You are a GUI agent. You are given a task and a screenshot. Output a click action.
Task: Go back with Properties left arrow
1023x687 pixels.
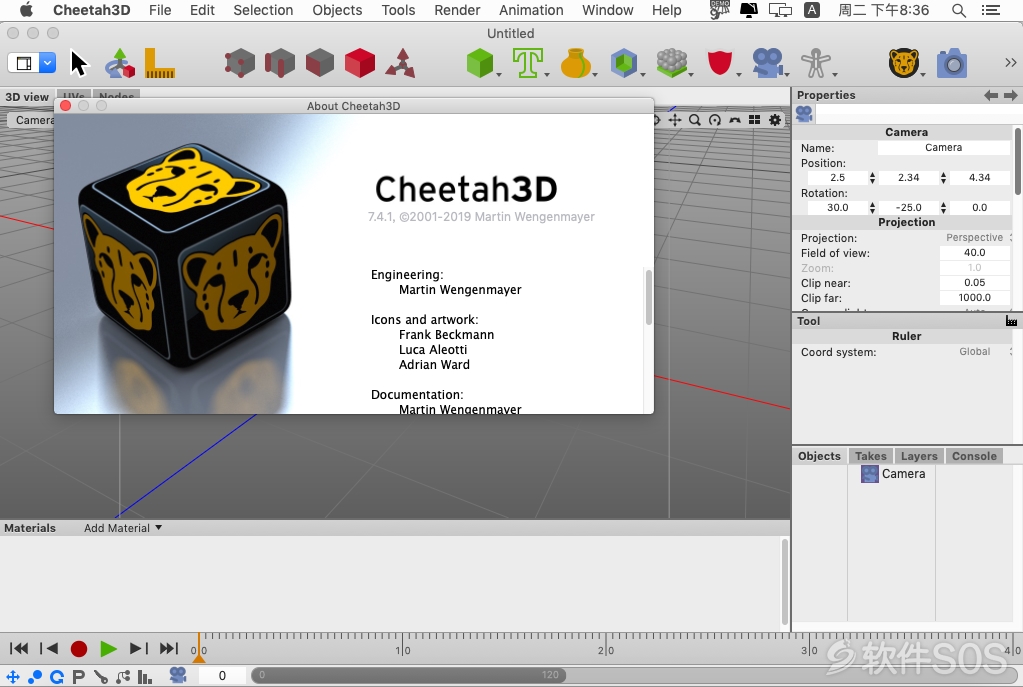tap(991, 95)
